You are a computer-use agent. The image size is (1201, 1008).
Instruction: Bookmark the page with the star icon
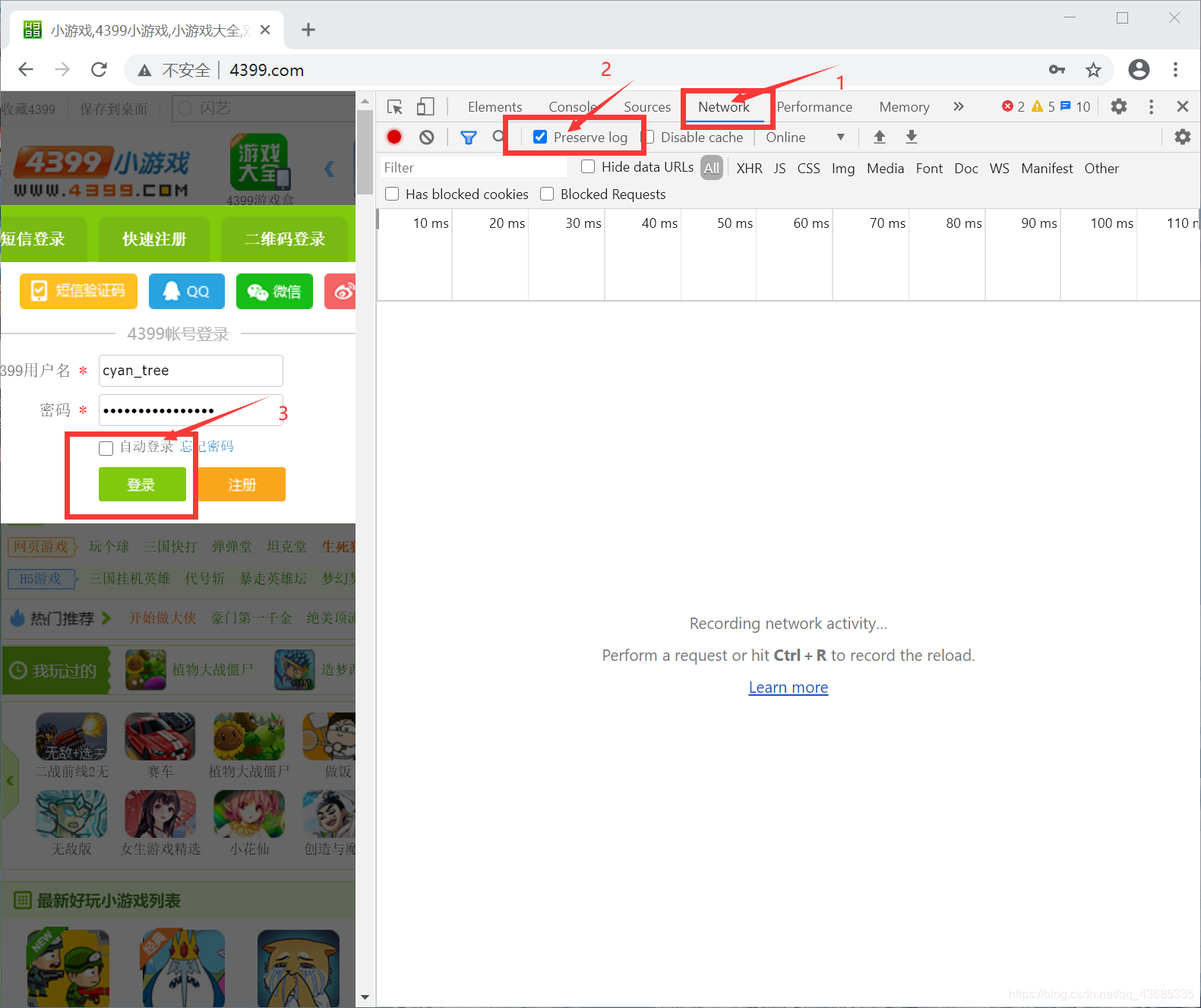click(1093, 70)
